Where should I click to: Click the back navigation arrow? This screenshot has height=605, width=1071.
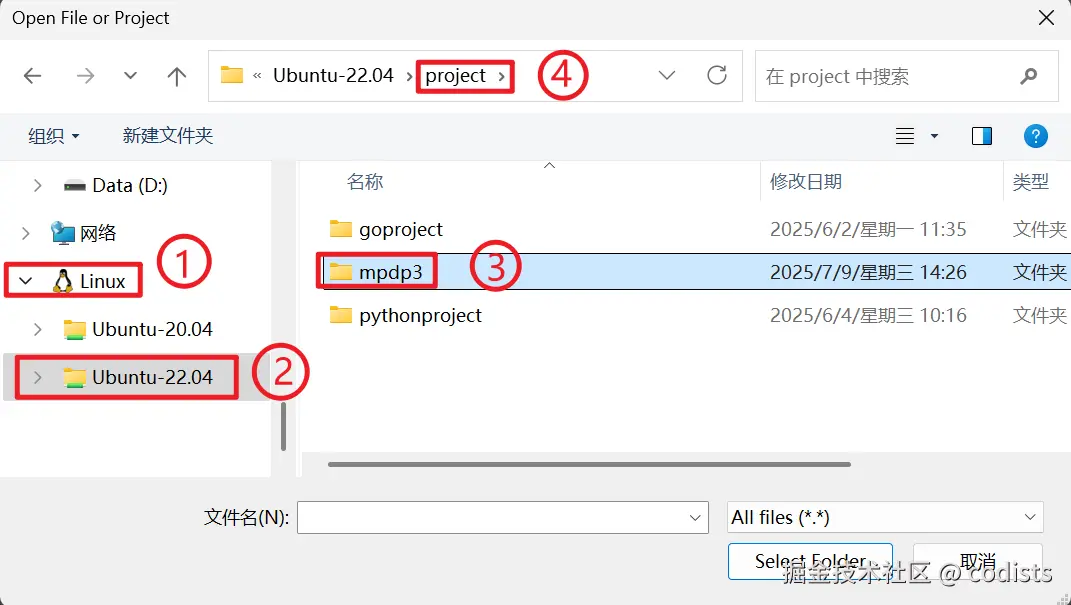(x=33, y=76)
